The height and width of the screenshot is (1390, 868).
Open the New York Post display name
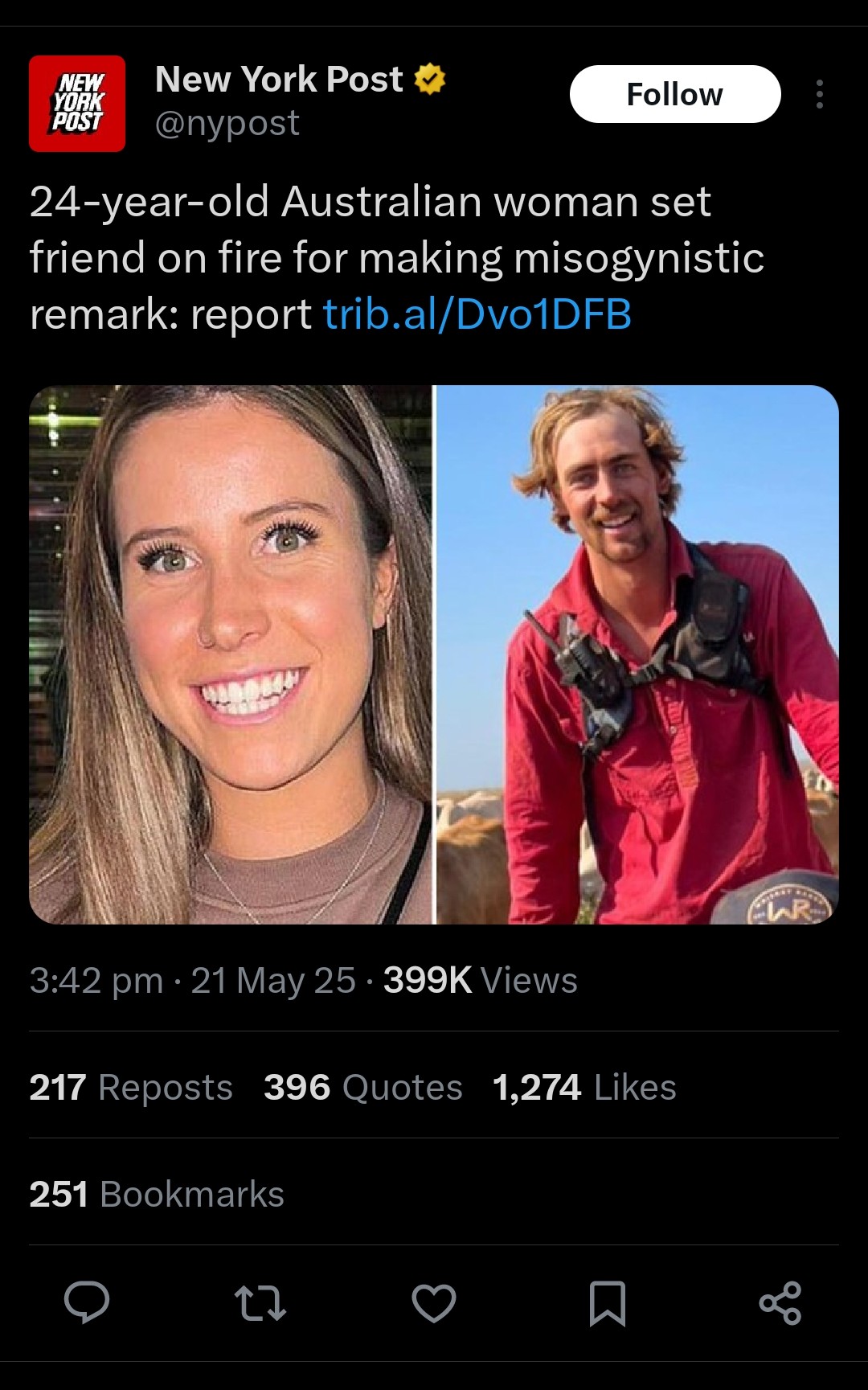[x=279, y=79]
